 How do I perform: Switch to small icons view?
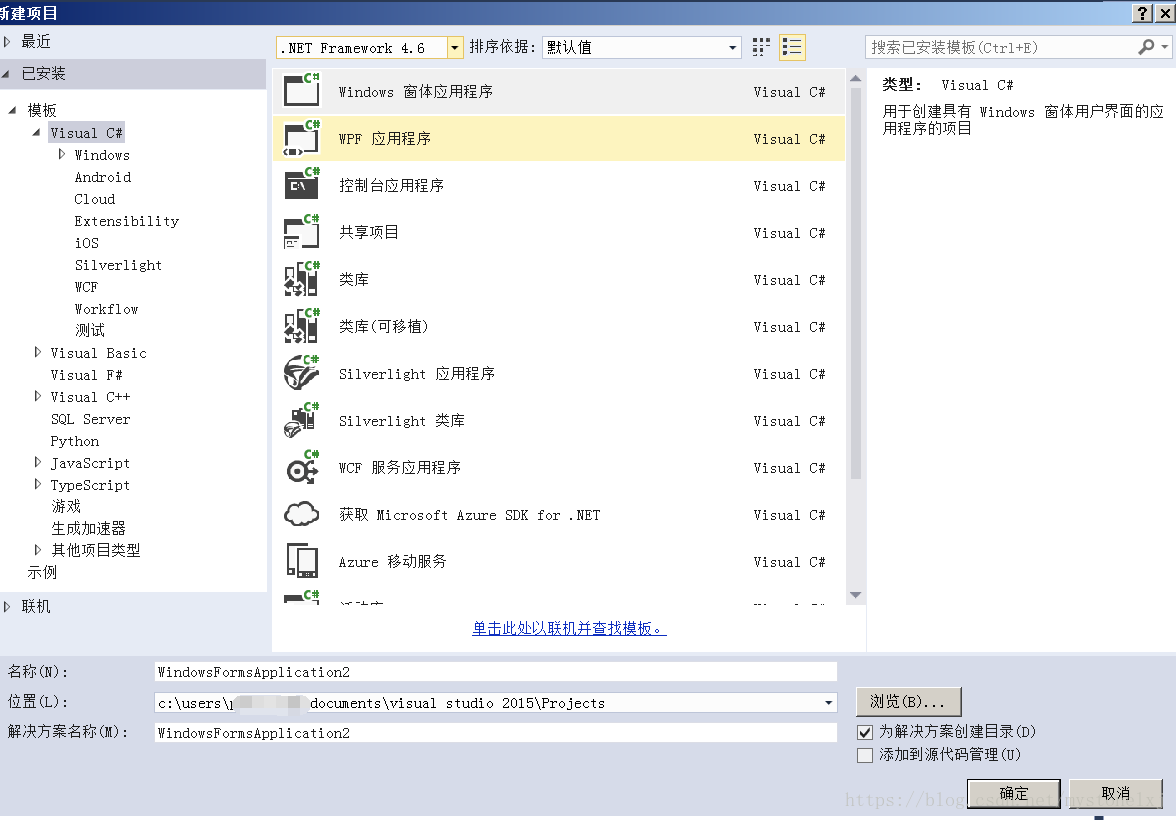[x=760, y=47]
